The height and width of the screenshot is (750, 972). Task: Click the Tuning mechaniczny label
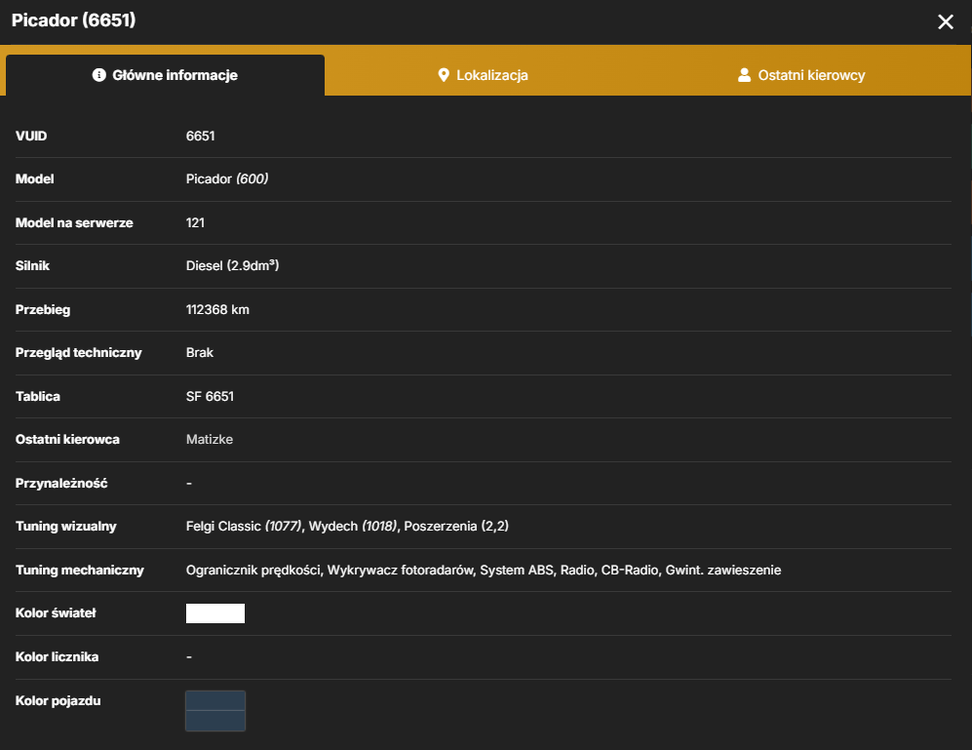[80, 570]
